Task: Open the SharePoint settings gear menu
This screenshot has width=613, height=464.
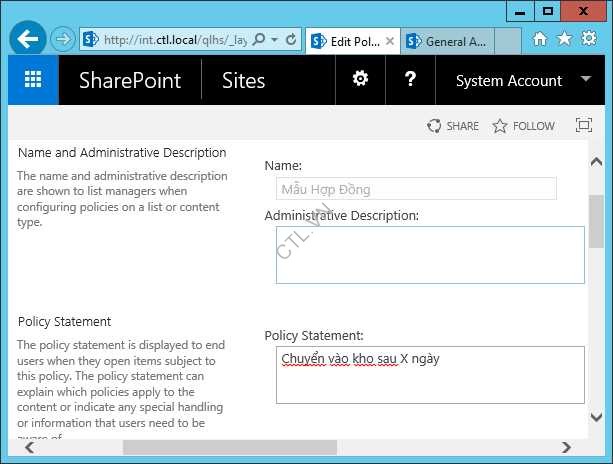Action: 360,80
